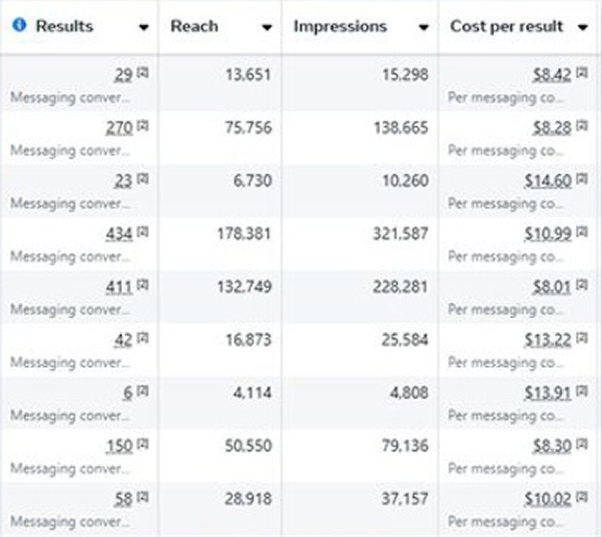
Task: Click the footnote icon beside 270 results
Action: [x=141, y=128]
